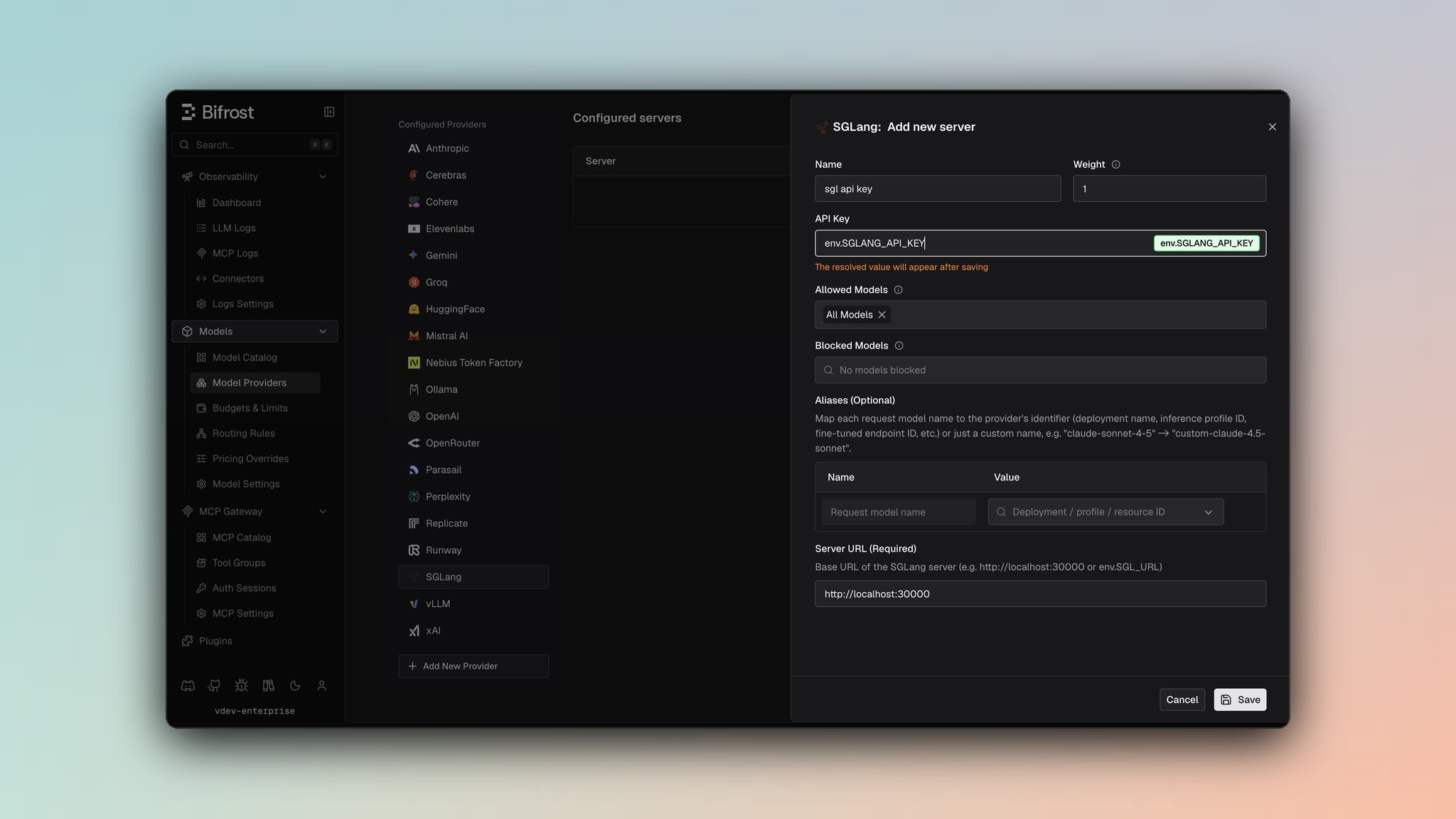Select the Runway provider

point(473,550)
